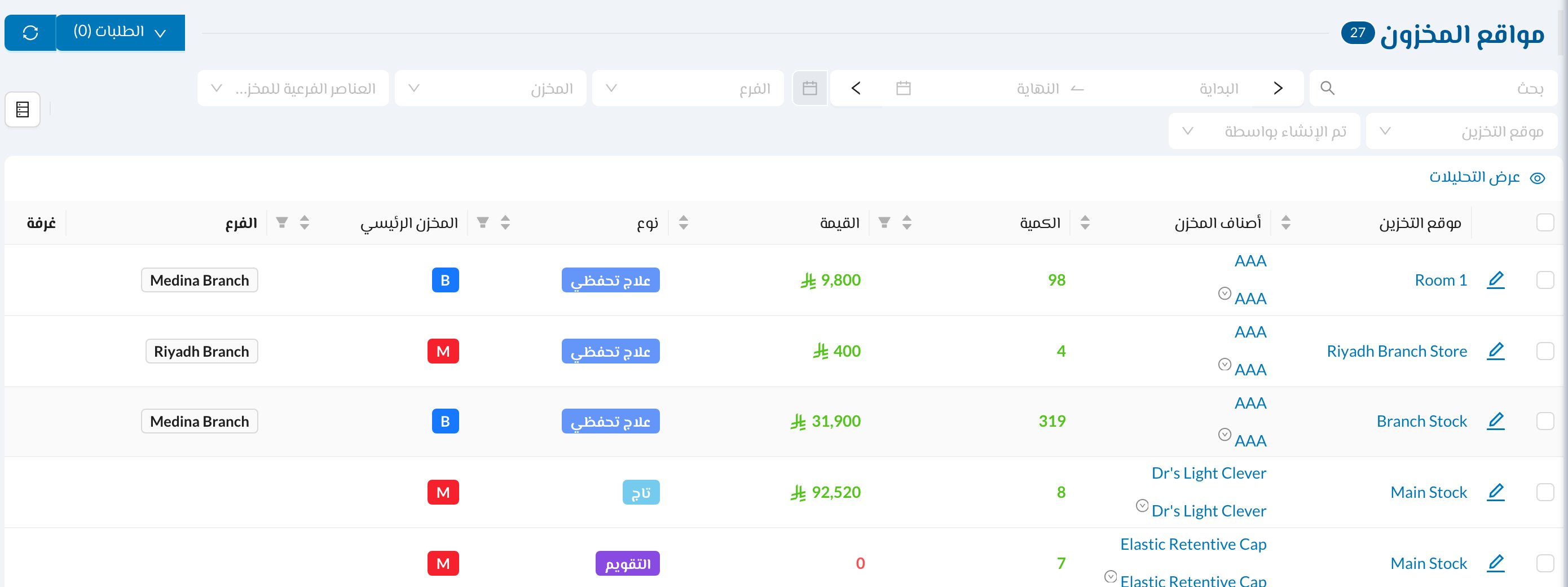The image size is (1568, 587).
Task: Click the calendar preset icon button
Action: (x=809, y=88)
